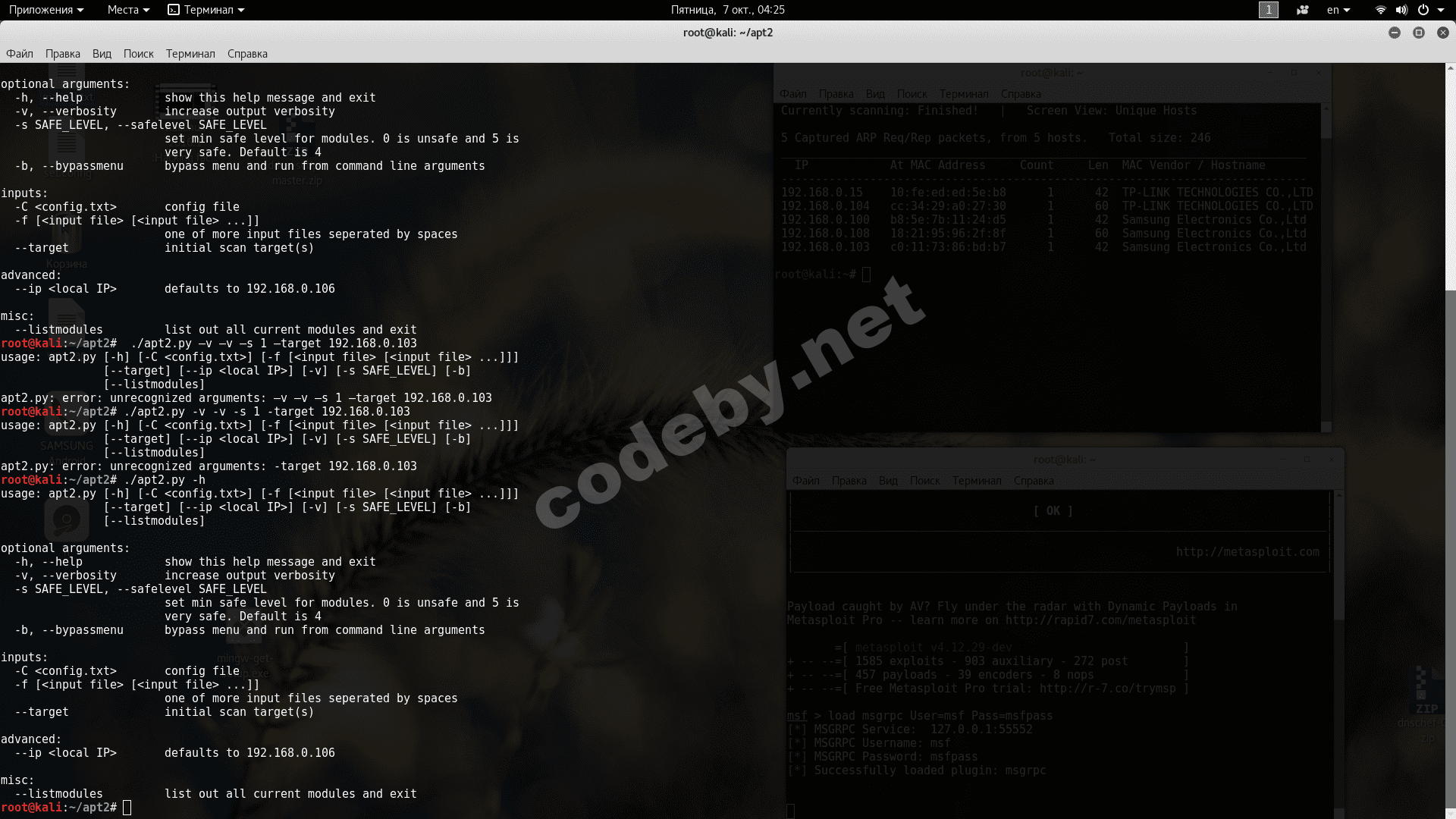
Task: Click the 192.168.0.108 row IP
Action: [825, 234]
